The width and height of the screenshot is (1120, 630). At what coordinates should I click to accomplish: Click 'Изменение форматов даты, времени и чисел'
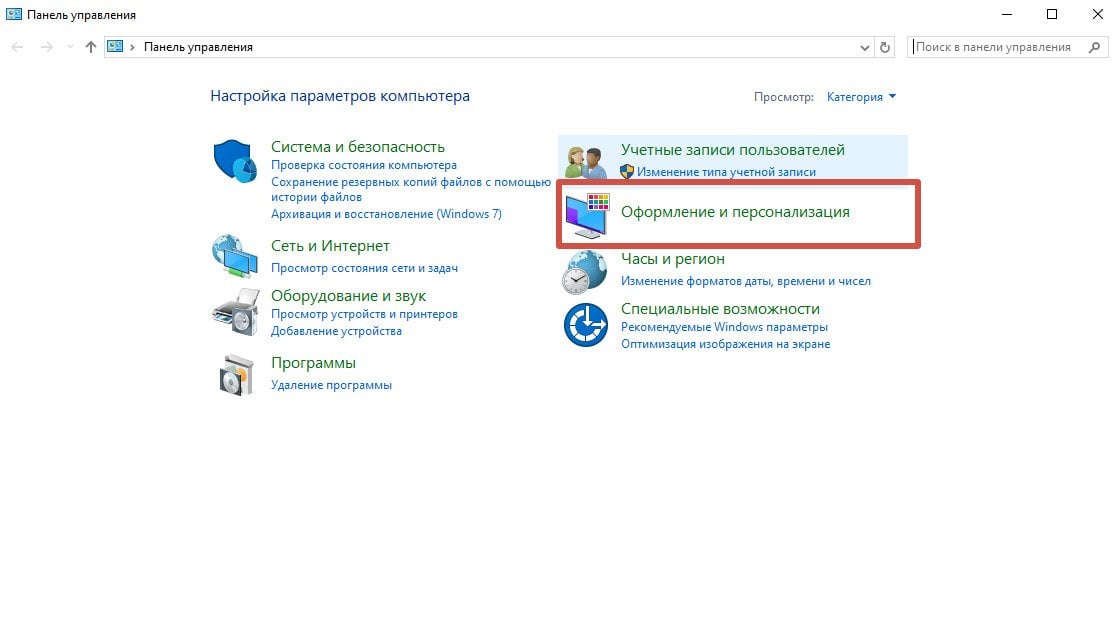(746, 281)
